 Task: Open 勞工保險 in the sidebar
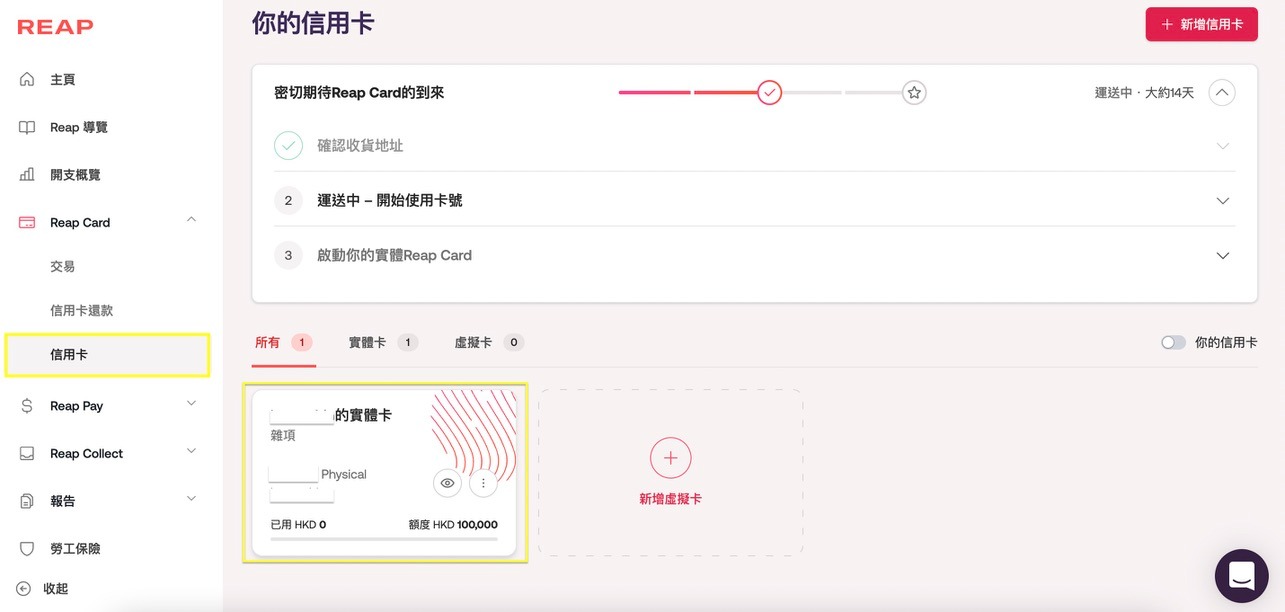click(76, 549)
